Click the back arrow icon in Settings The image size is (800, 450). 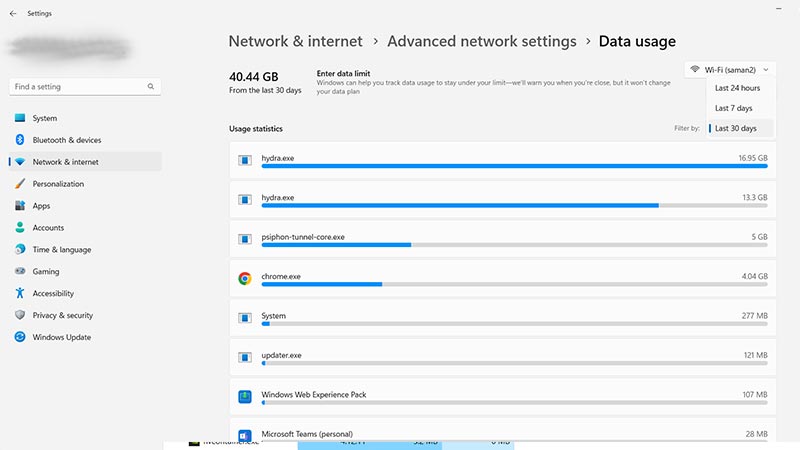tap(13, 14)
